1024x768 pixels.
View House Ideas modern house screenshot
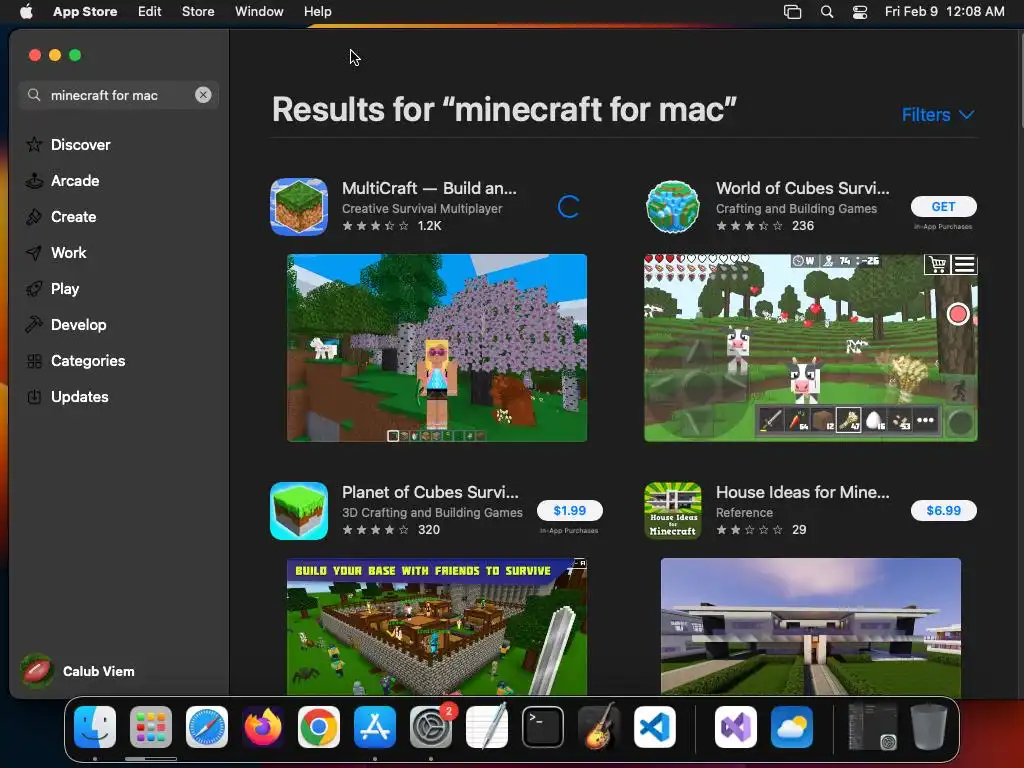point(810,626)
